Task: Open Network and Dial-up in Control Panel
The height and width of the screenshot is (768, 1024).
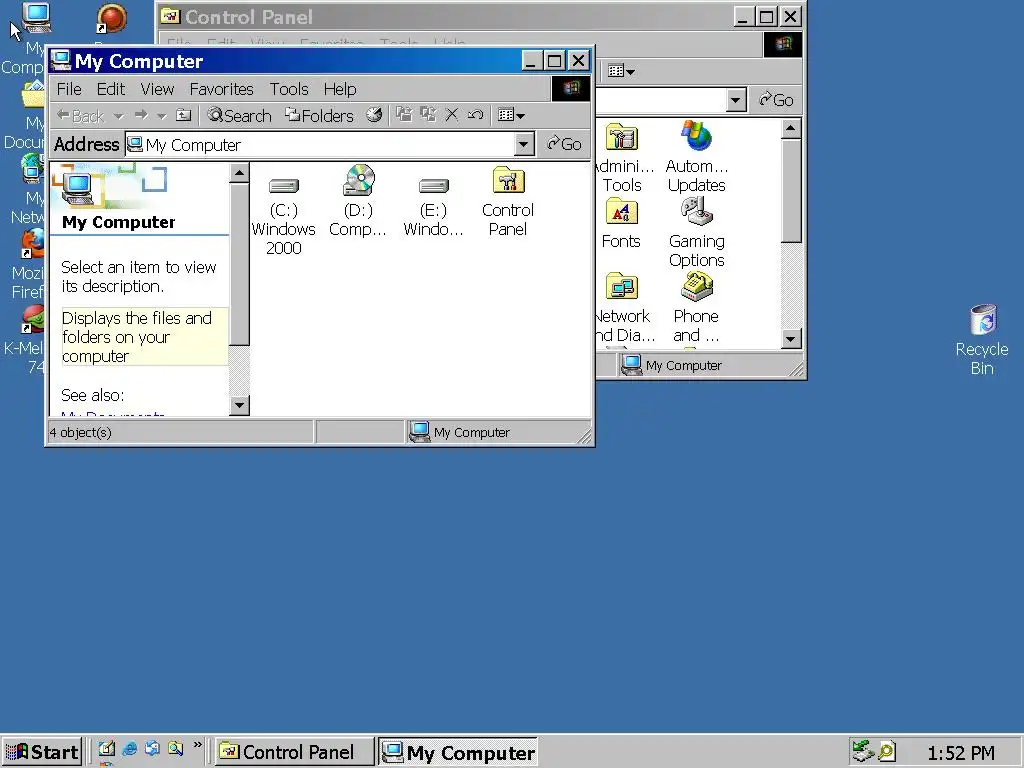Action: (624, 308)
